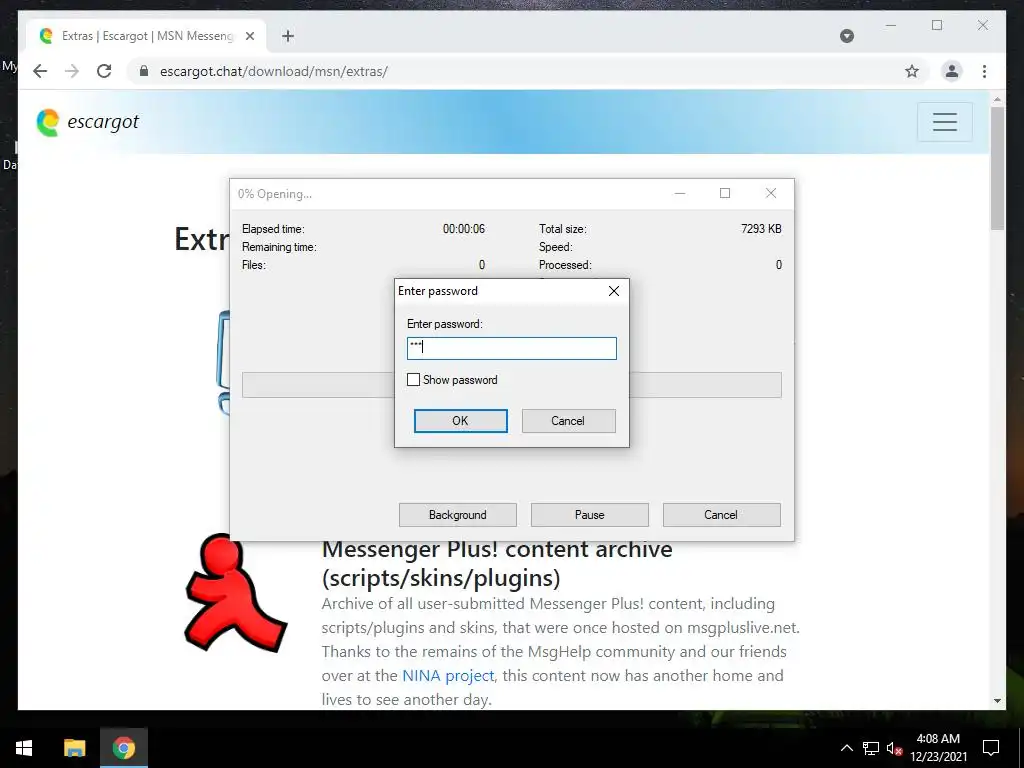Image resolution: width=1024 pixels, height=768 pixels.
Task: Show hidden system tray icons
Action: click(846, 748)
